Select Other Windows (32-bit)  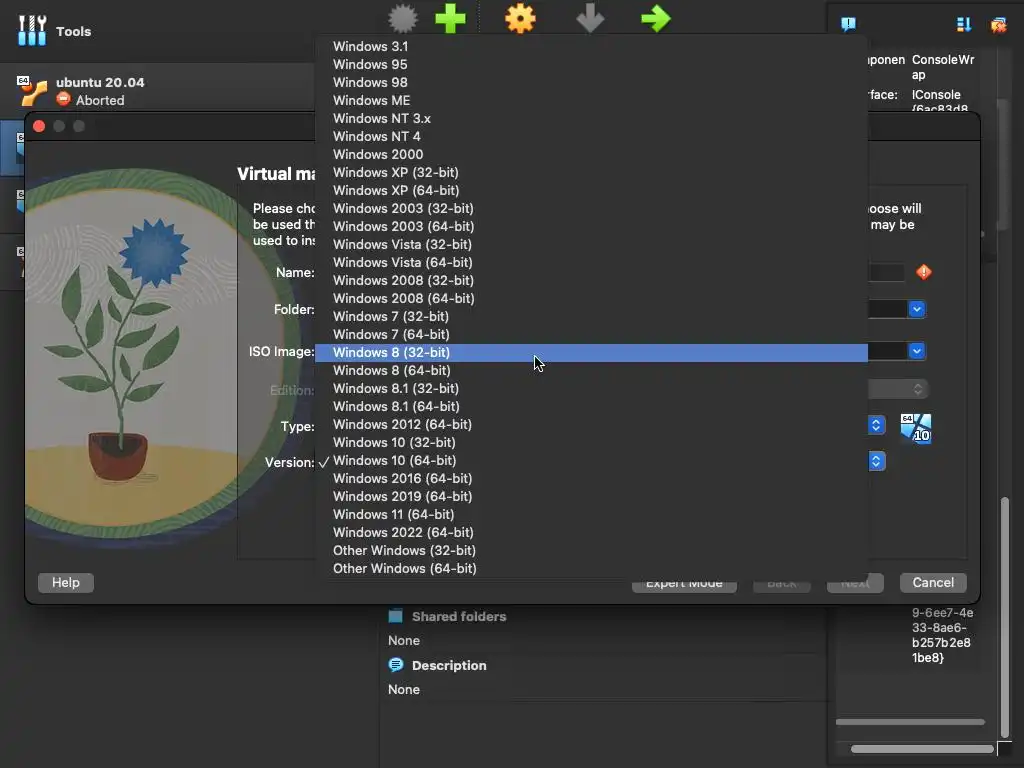point(592,551)
